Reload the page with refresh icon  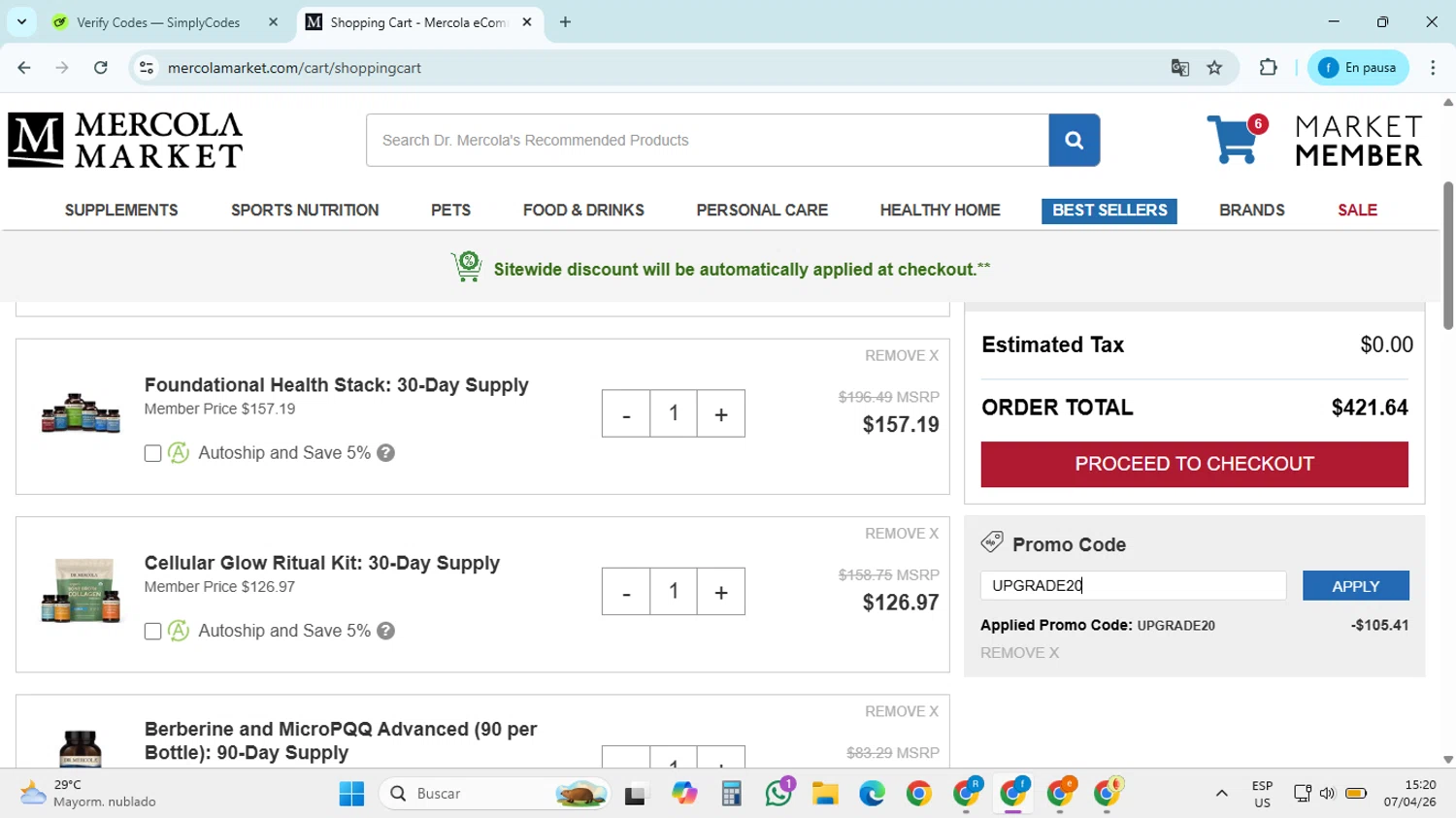tap(101, 68)
